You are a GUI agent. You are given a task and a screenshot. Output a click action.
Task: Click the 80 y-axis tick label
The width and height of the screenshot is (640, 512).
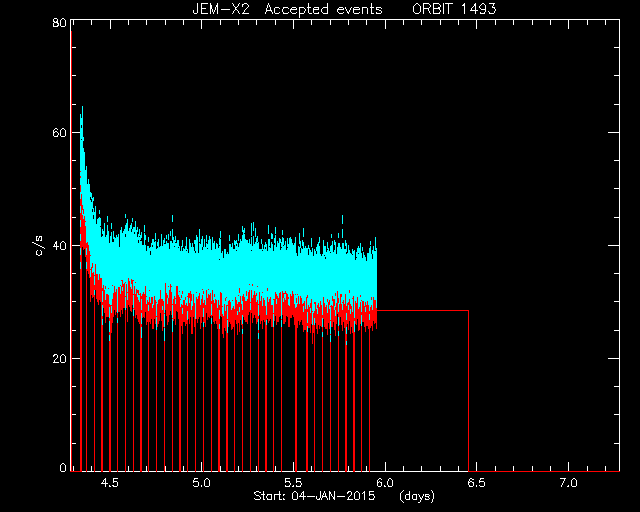pos(60,23)
